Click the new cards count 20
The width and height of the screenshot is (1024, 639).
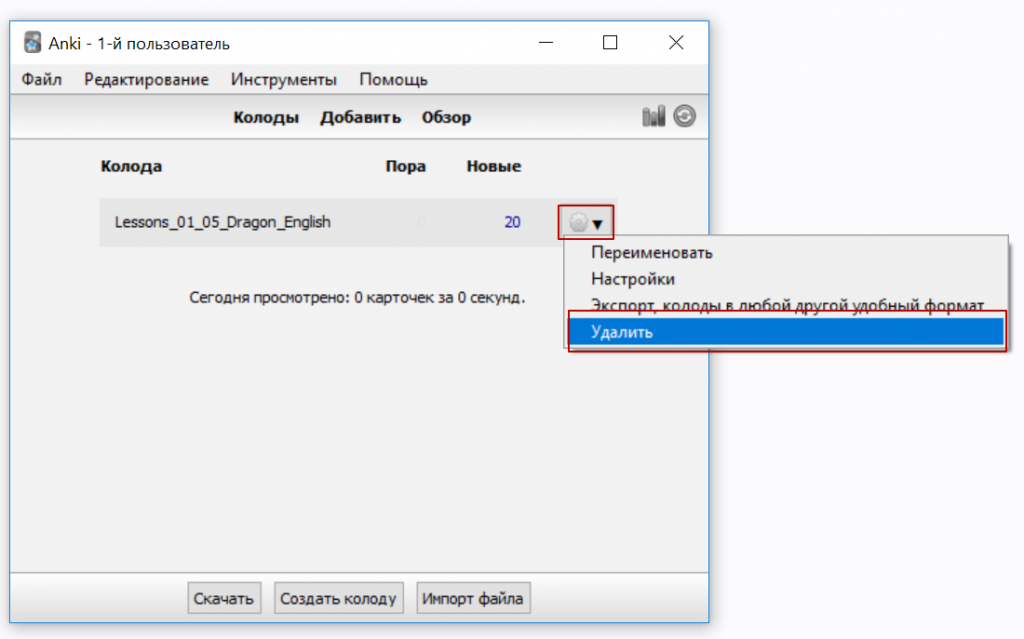512,222
